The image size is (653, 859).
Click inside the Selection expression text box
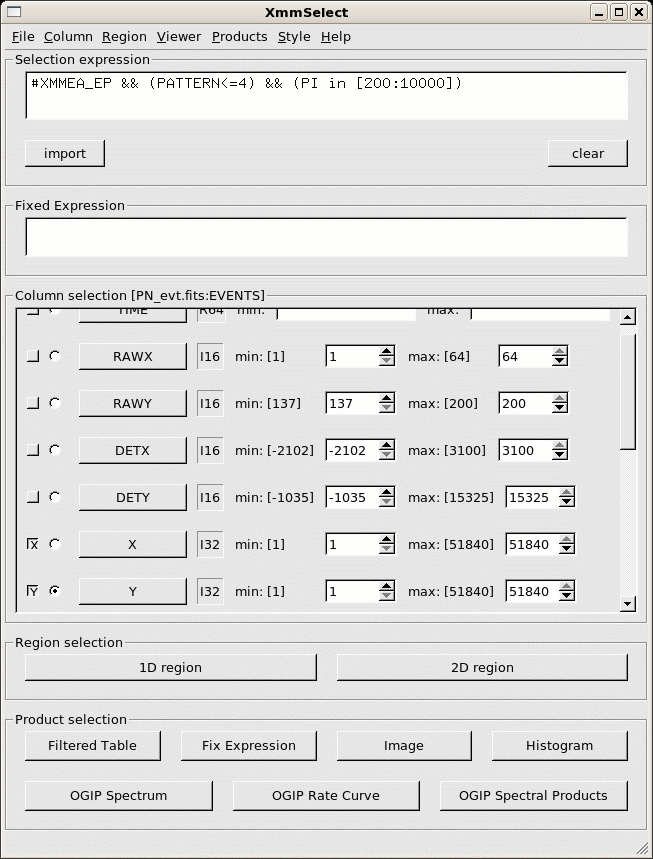click(326, 96)
